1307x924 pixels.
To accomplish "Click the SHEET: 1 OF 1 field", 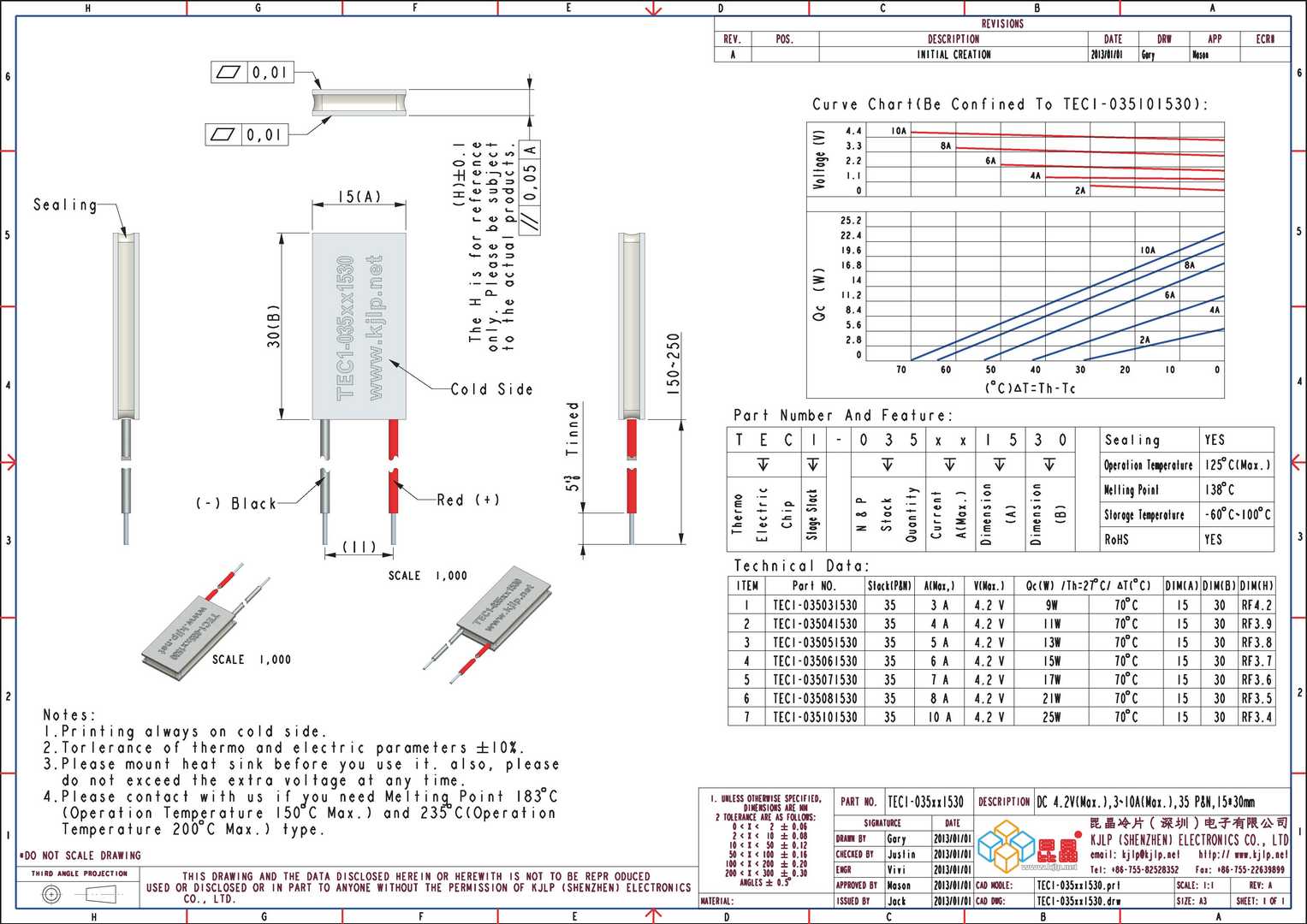I will click(1261, 901).
